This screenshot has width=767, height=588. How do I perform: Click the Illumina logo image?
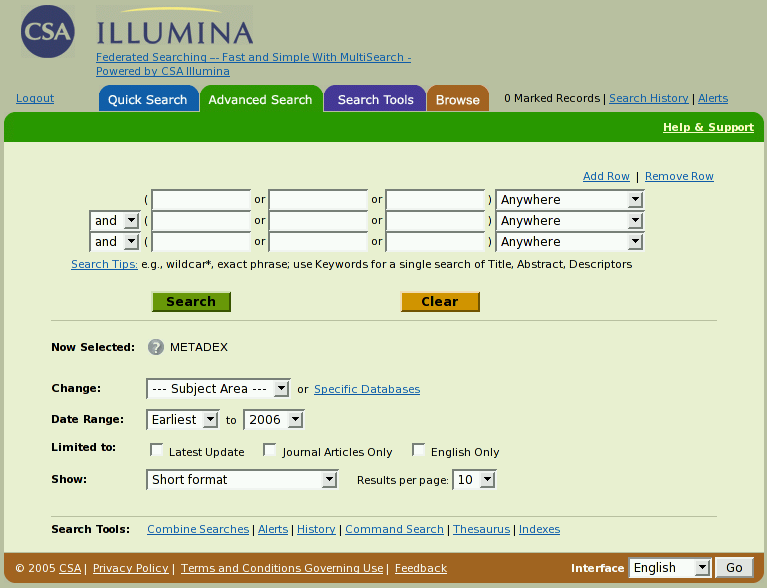click(174, 27)
